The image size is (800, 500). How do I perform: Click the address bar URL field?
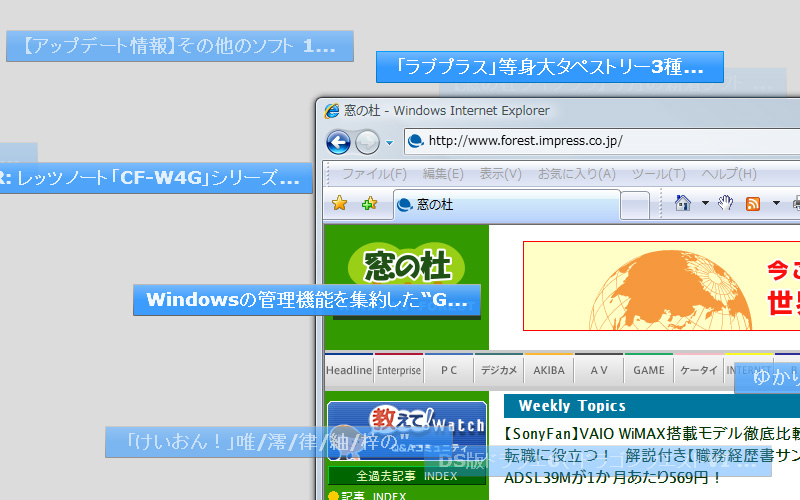[x=602, y=141]
